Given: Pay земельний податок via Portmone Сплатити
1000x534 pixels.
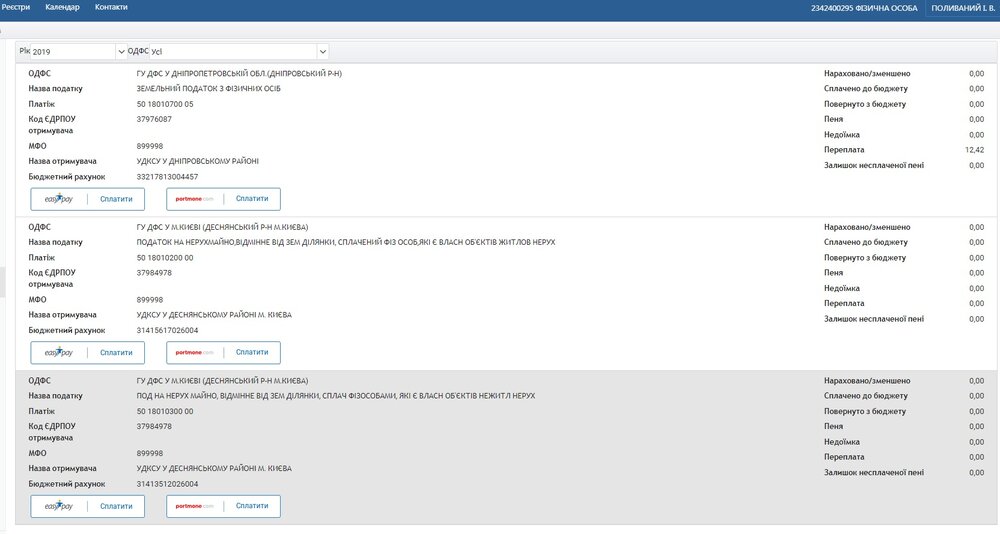Looking at the screenshot, I should 252,198.
